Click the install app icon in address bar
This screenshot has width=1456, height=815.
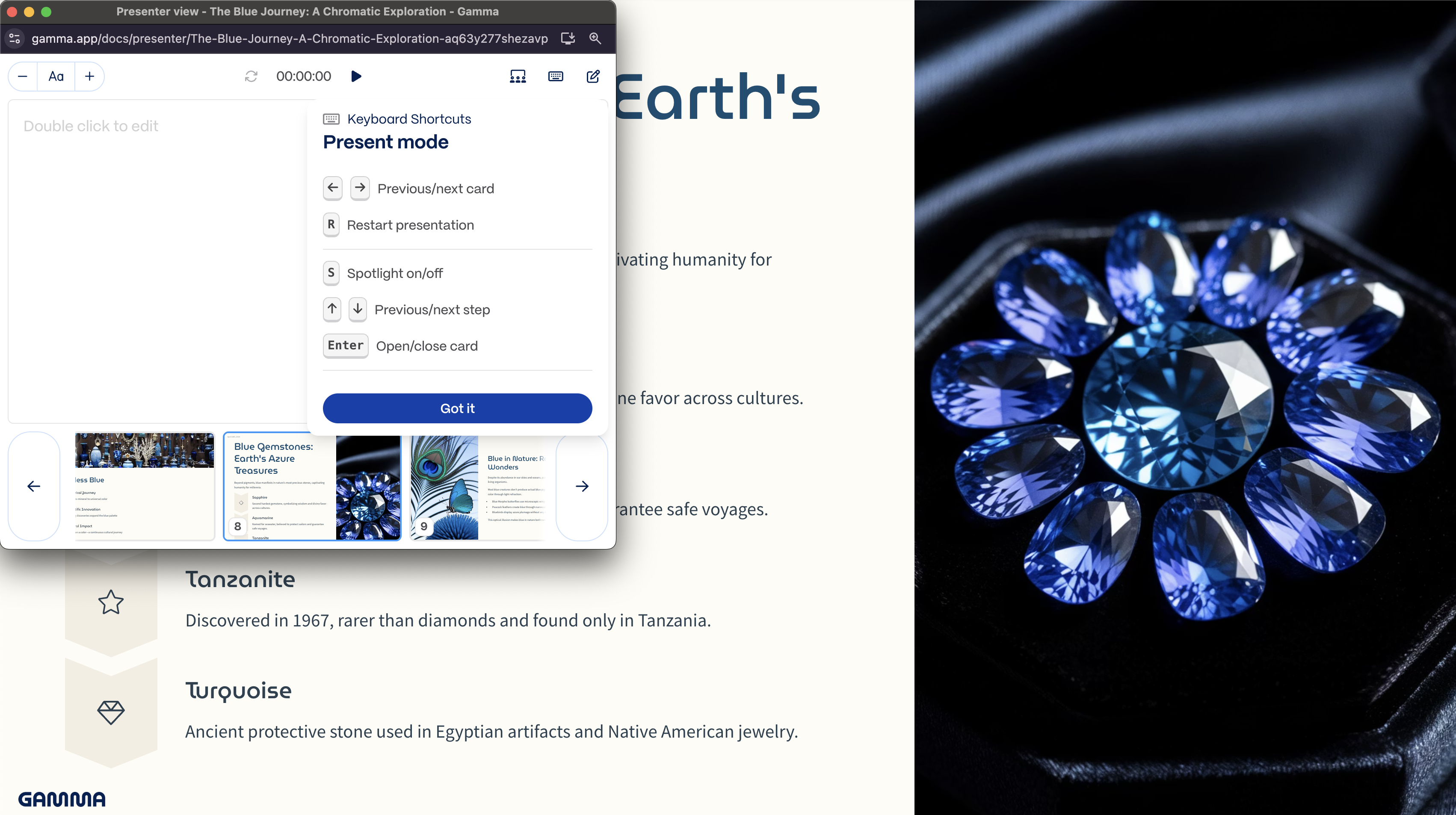click(568, 38)
